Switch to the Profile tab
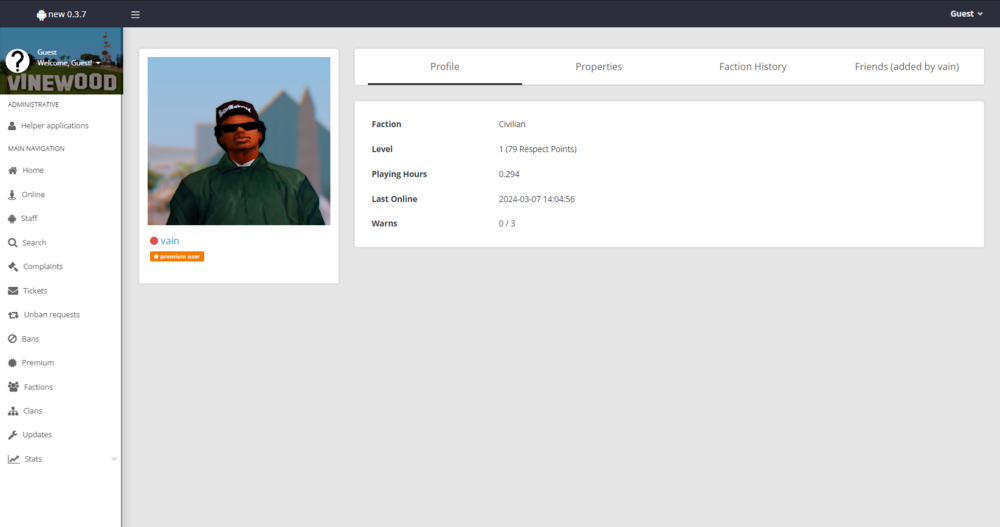Image resolution: width=1000 pixels, height=527 pixels. point(445,66)
